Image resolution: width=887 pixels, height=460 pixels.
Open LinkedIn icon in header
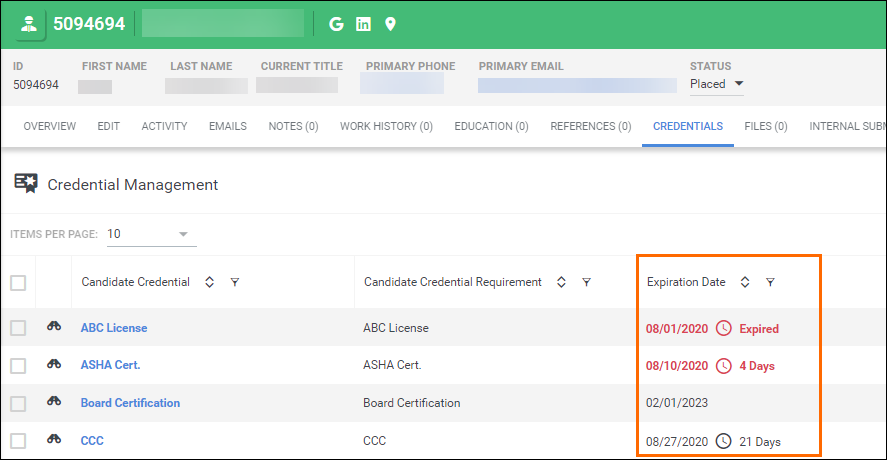point(363,24)
